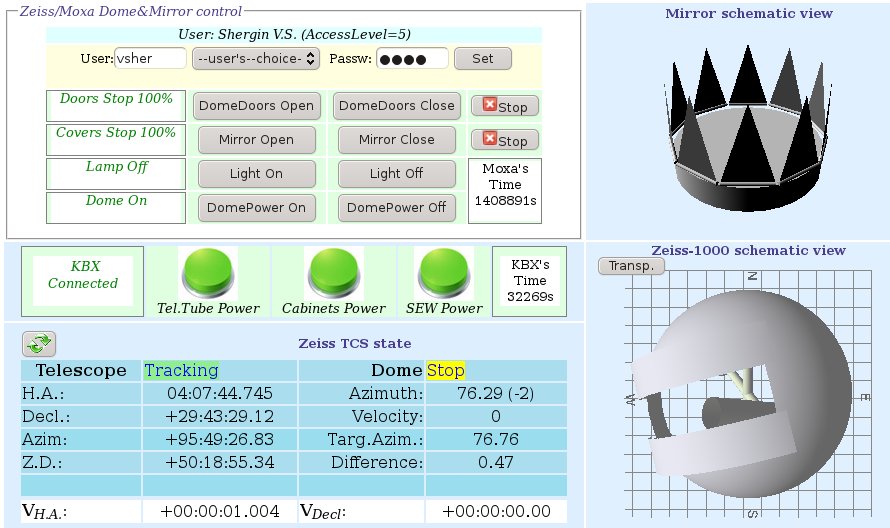Click the KBX Connected status box
Image resolution: width=890 pixels, height=528 pixels.
(x=82, y=282)
